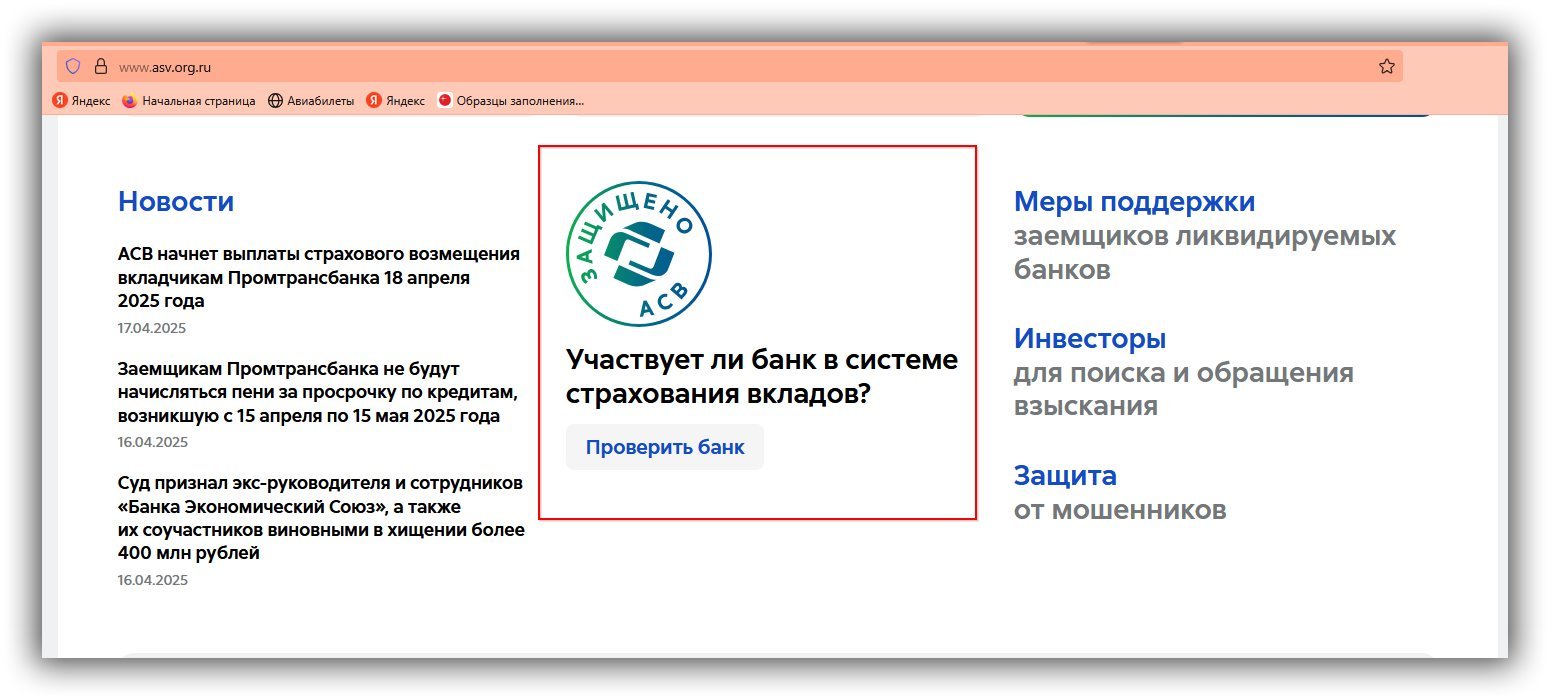This screenshot has height=700, width=1550.
Task: Click the tracking protection shield icon
Action: 73,67
